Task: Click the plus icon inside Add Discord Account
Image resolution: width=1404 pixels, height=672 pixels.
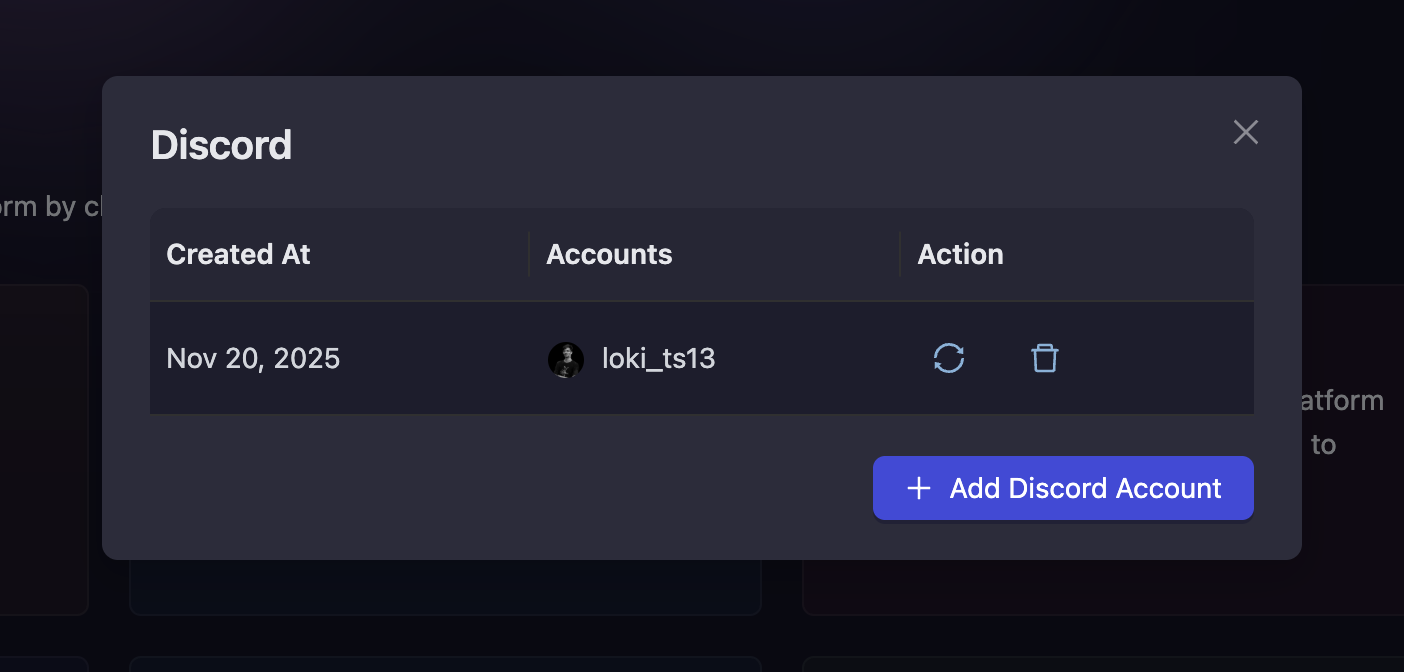Action: pos(918,488)
